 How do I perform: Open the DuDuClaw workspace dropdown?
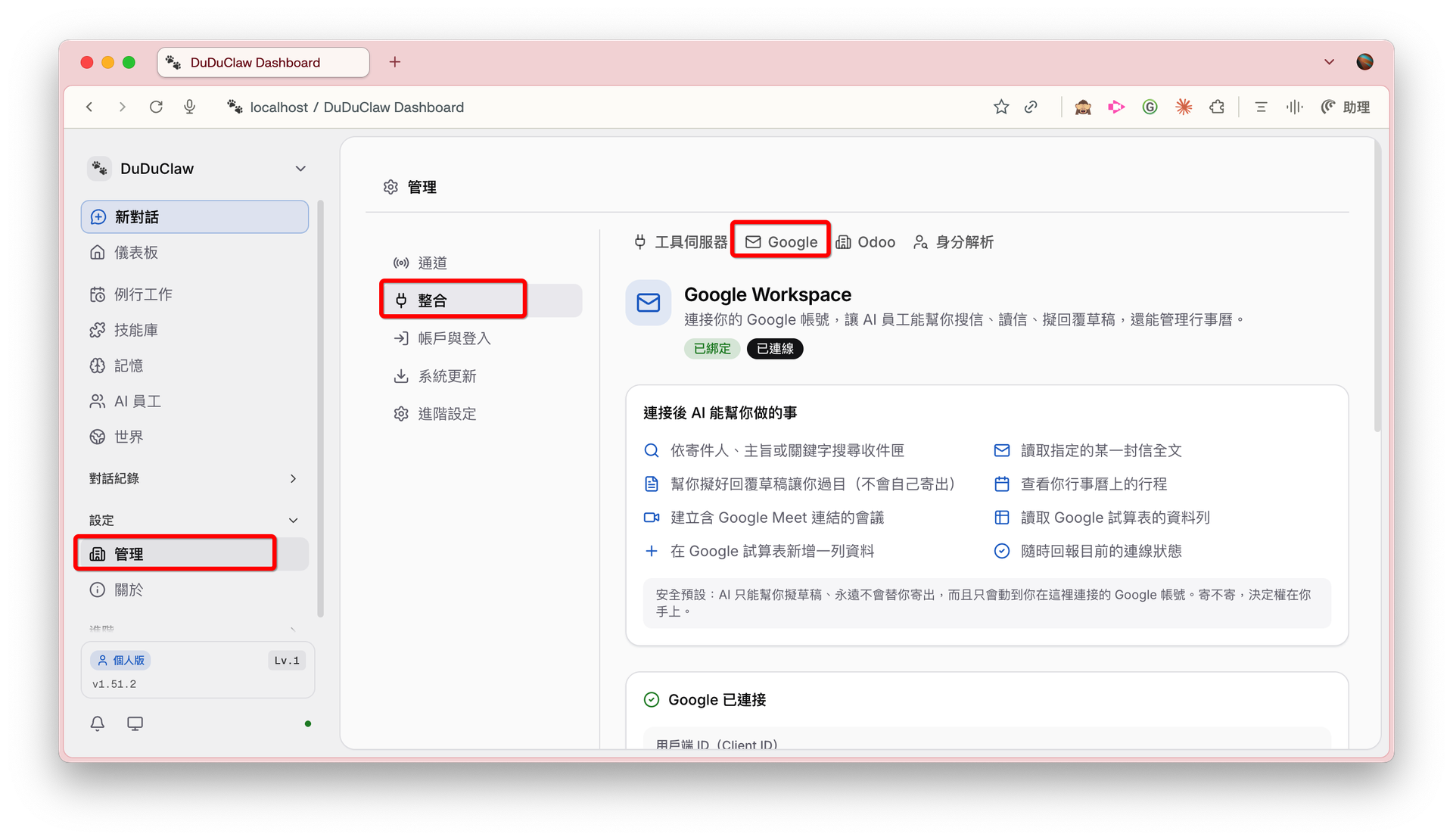198,169
